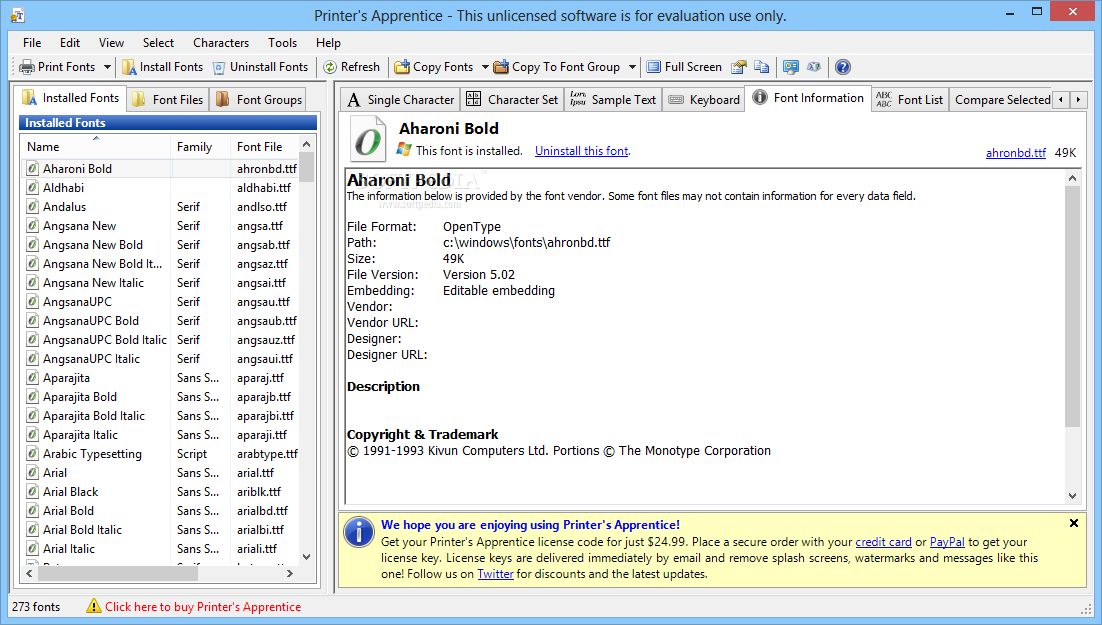Open the Compare Selected tab
Image resolution: width=1102 pixels, height=625 pixels.
click(1001, 100)
